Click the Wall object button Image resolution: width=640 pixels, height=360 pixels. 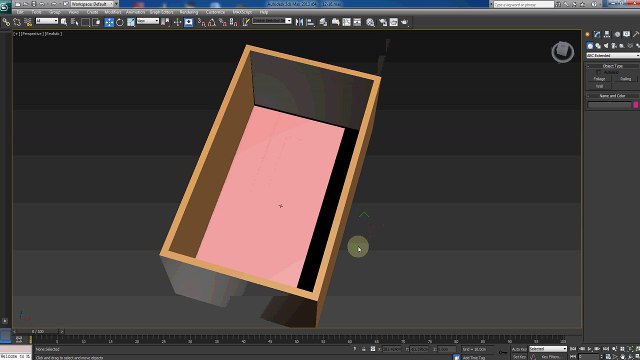click(x=599, y=86)
